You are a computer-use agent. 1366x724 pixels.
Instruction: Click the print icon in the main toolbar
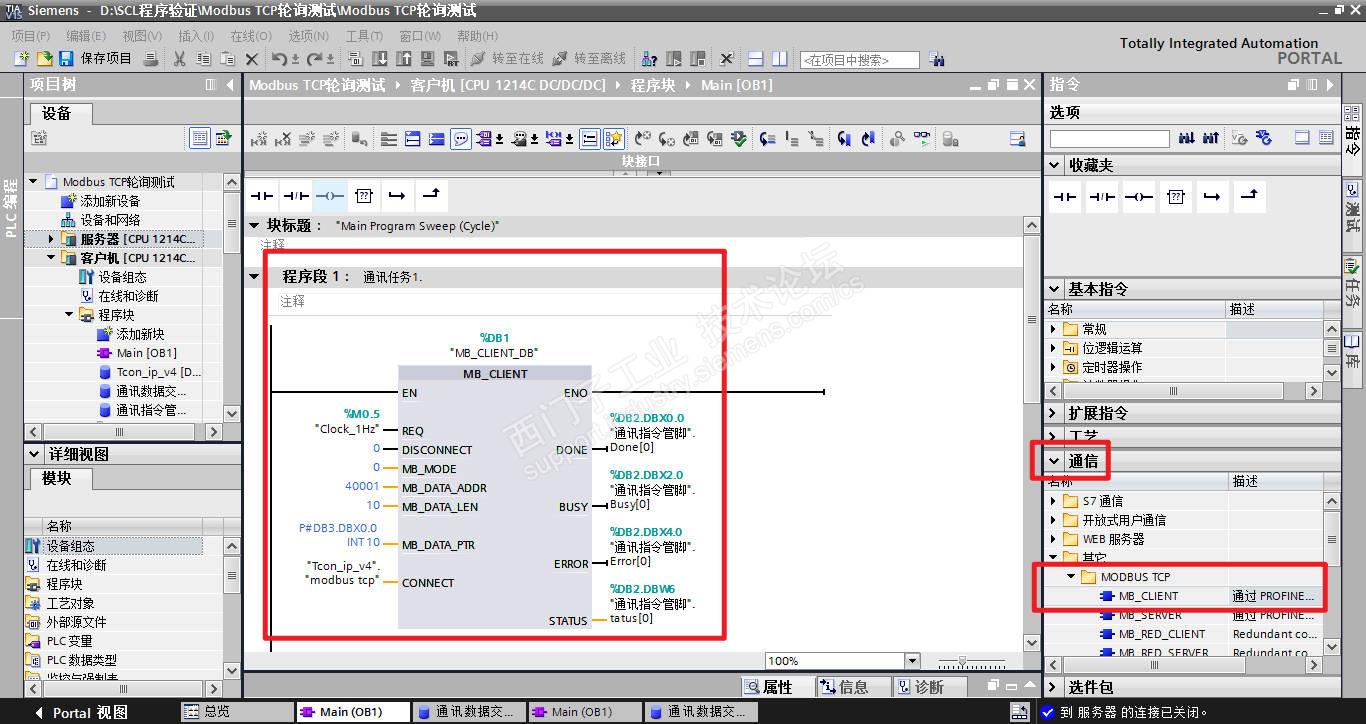click(150, 59)
